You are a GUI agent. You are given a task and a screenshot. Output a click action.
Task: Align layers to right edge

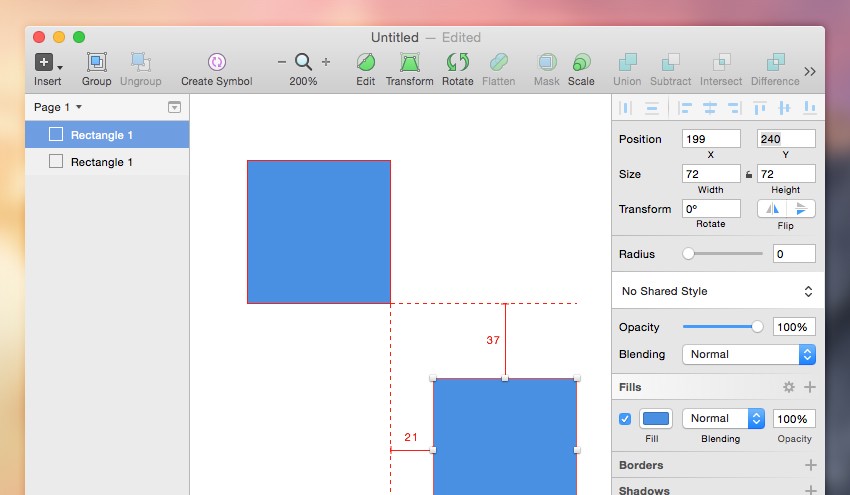pos(735,108)
